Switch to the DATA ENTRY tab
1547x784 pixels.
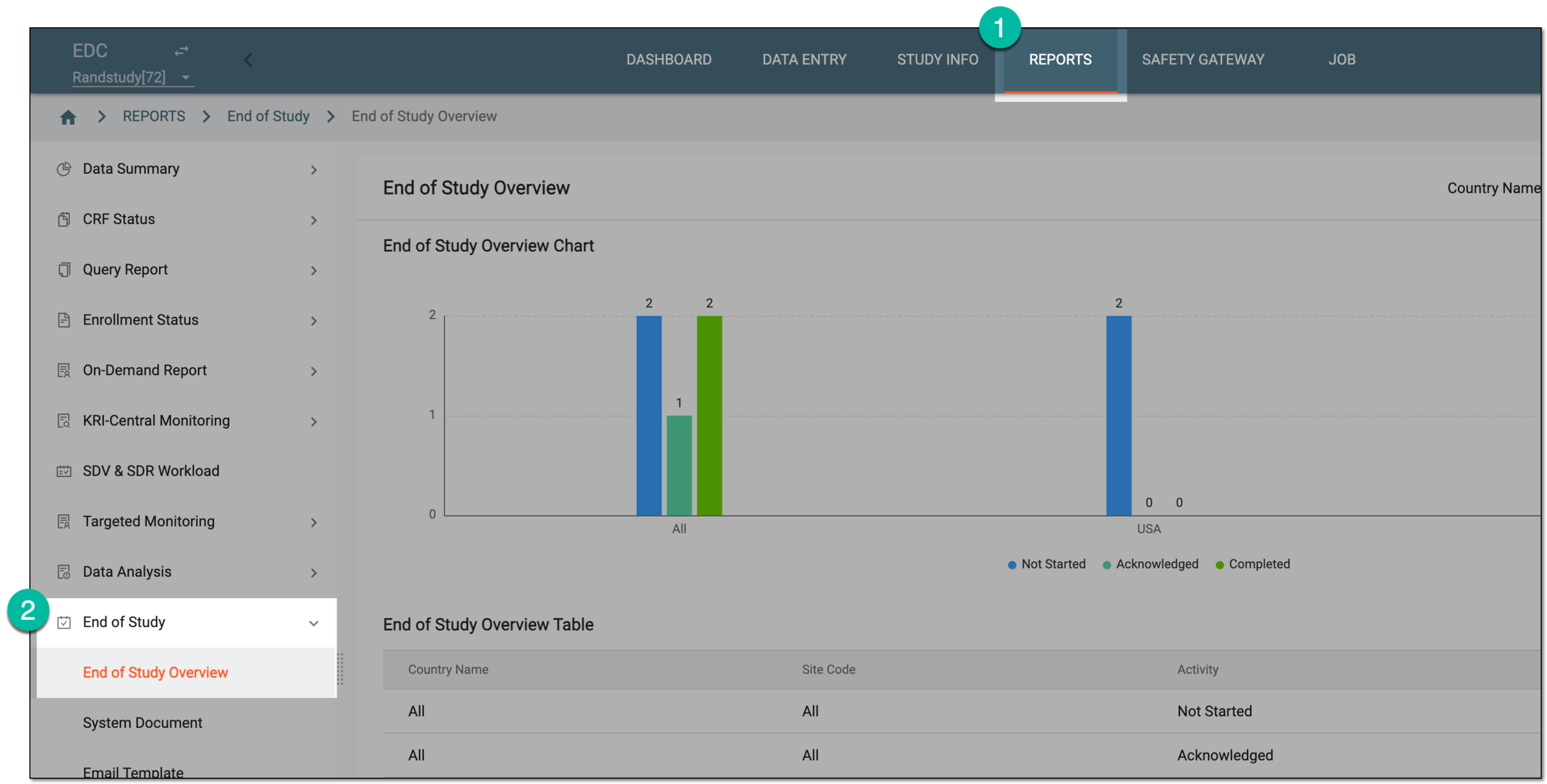point(804,59)
